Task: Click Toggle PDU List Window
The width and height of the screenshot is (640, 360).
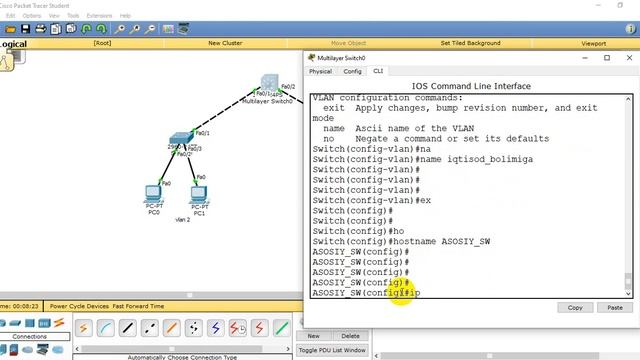Action: tap(332, 350)
